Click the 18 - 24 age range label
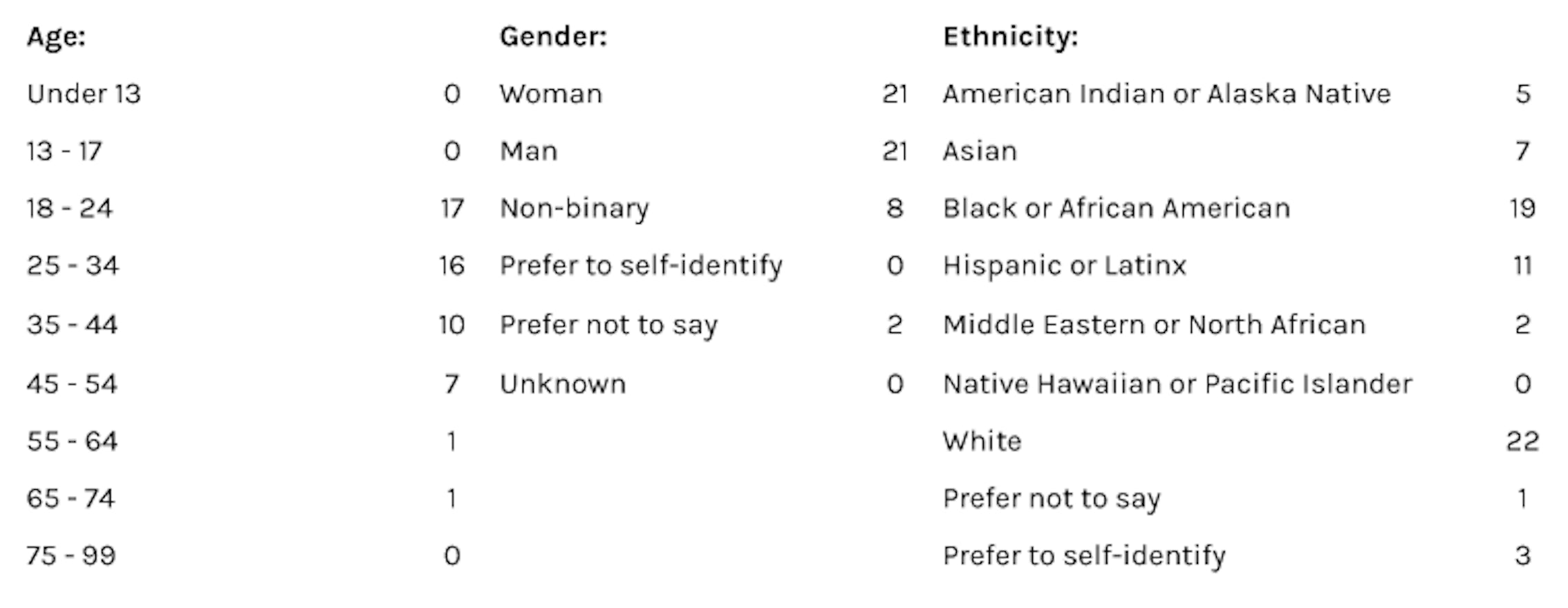The width and height of the screenshot is (1568, 608). [x=69, y=208]
